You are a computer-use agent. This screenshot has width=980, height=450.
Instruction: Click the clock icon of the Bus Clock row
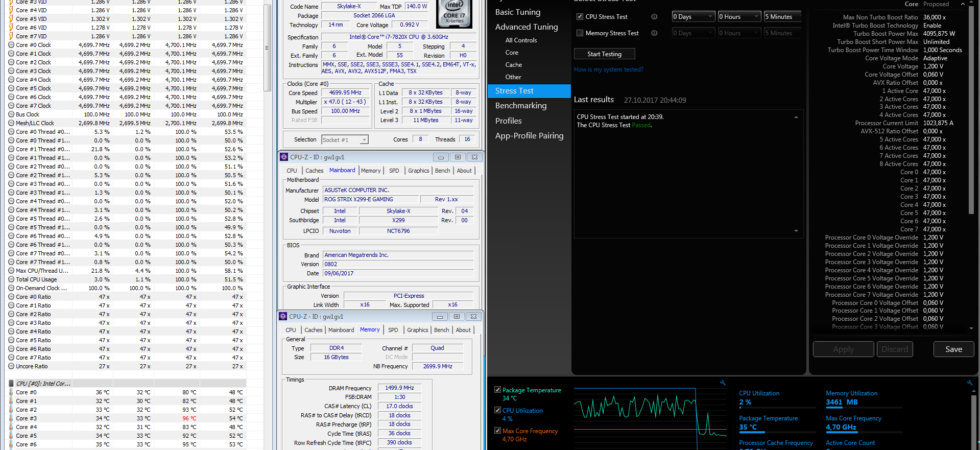coord(11,115)
